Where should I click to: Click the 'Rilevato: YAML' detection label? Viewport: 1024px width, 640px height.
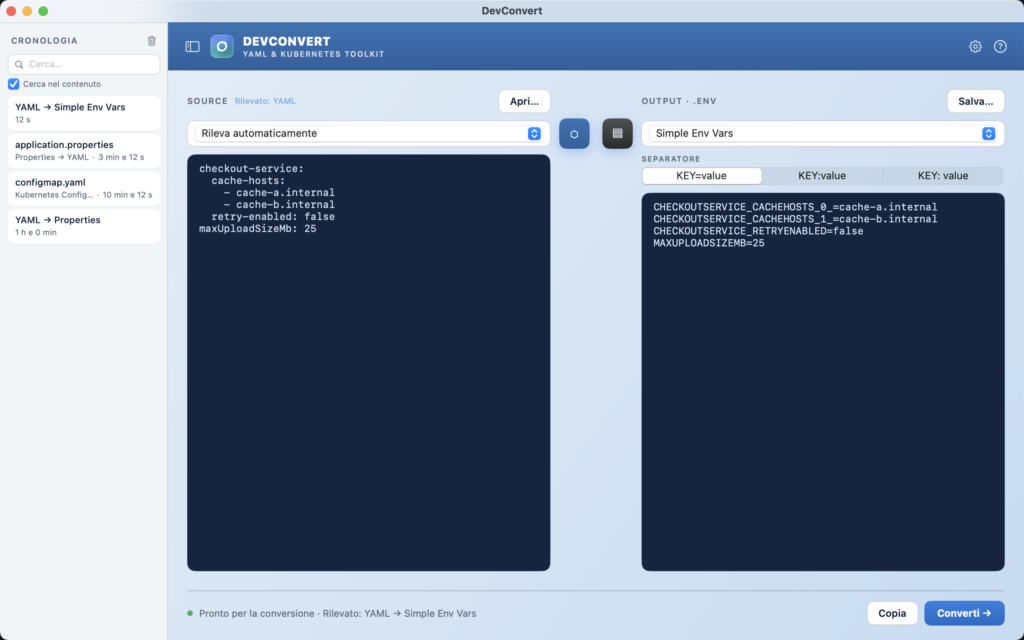(x=265, y=101)
